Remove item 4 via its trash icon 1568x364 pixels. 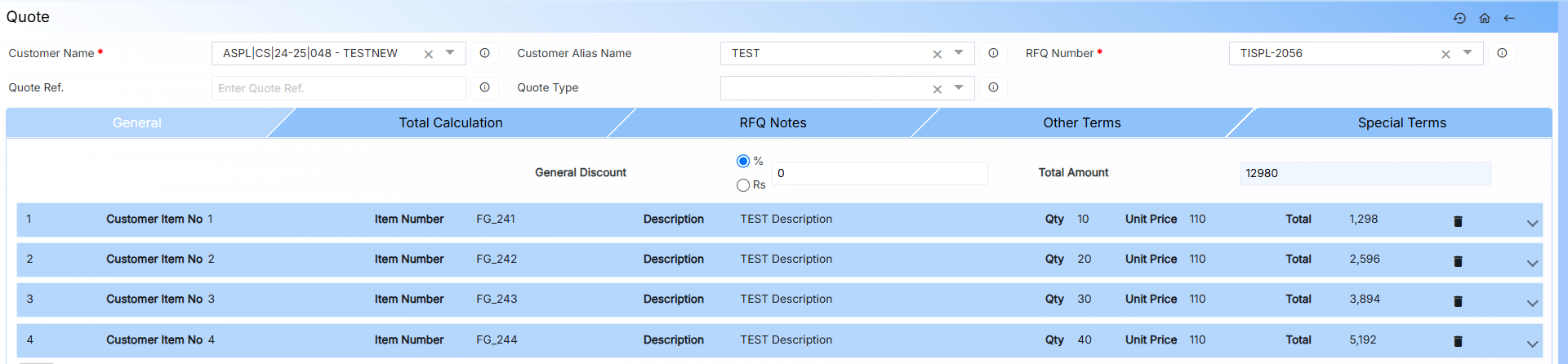point(1458,341)
